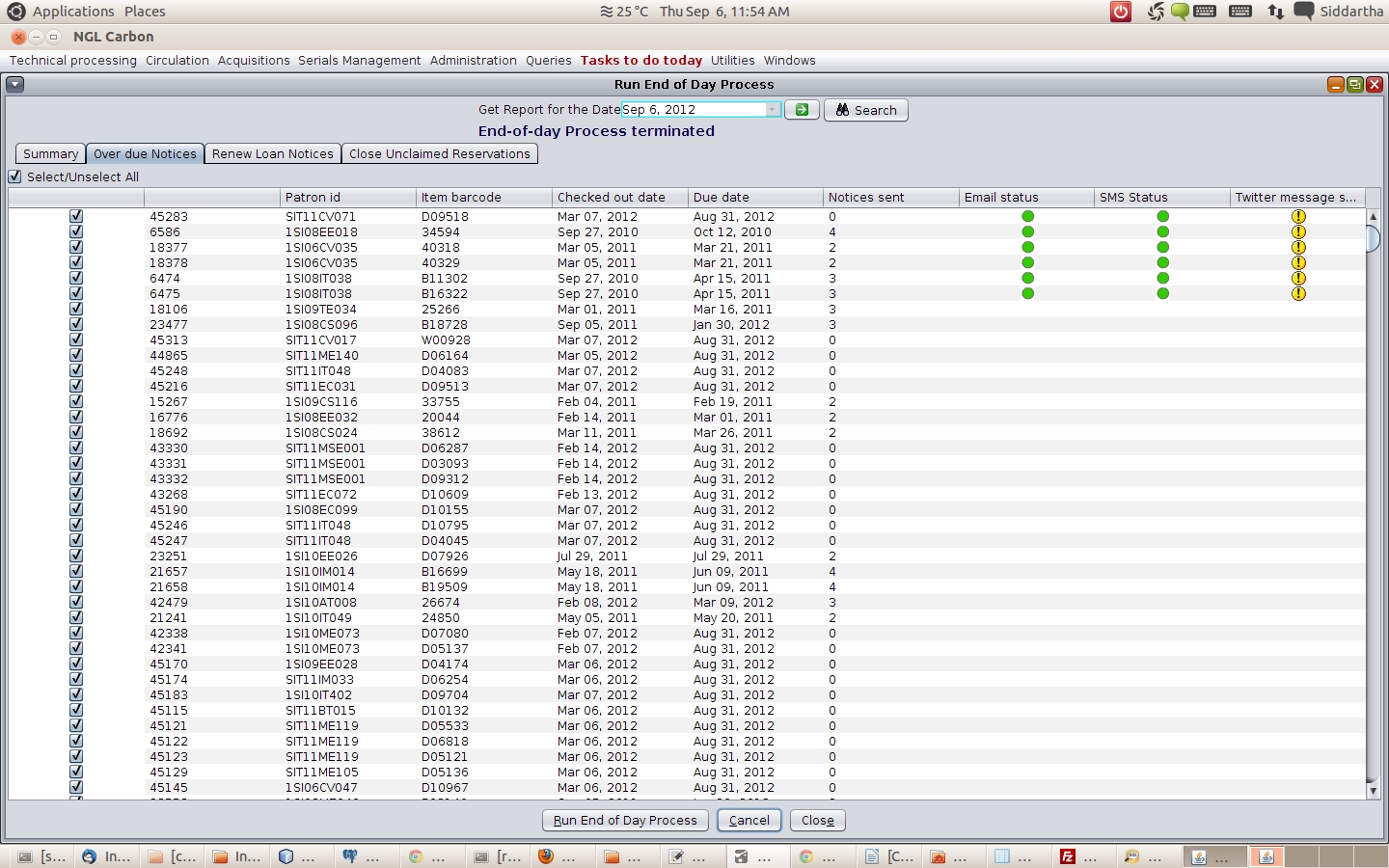Click the red power icon in top panel
The height and width of the screenshot is (868, 1389).
(1121, 12)
